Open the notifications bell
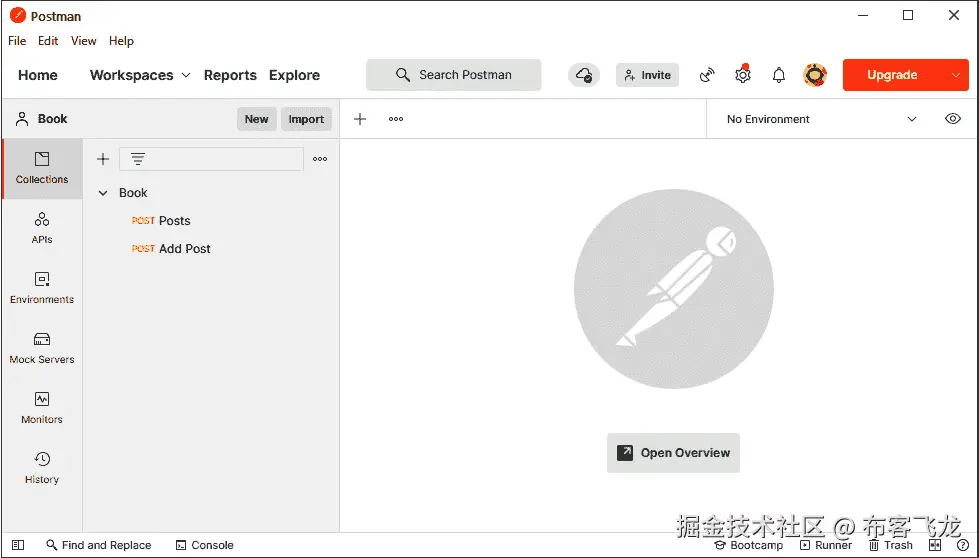This screenshot has height=558, width=979. [x=779, y=75]
